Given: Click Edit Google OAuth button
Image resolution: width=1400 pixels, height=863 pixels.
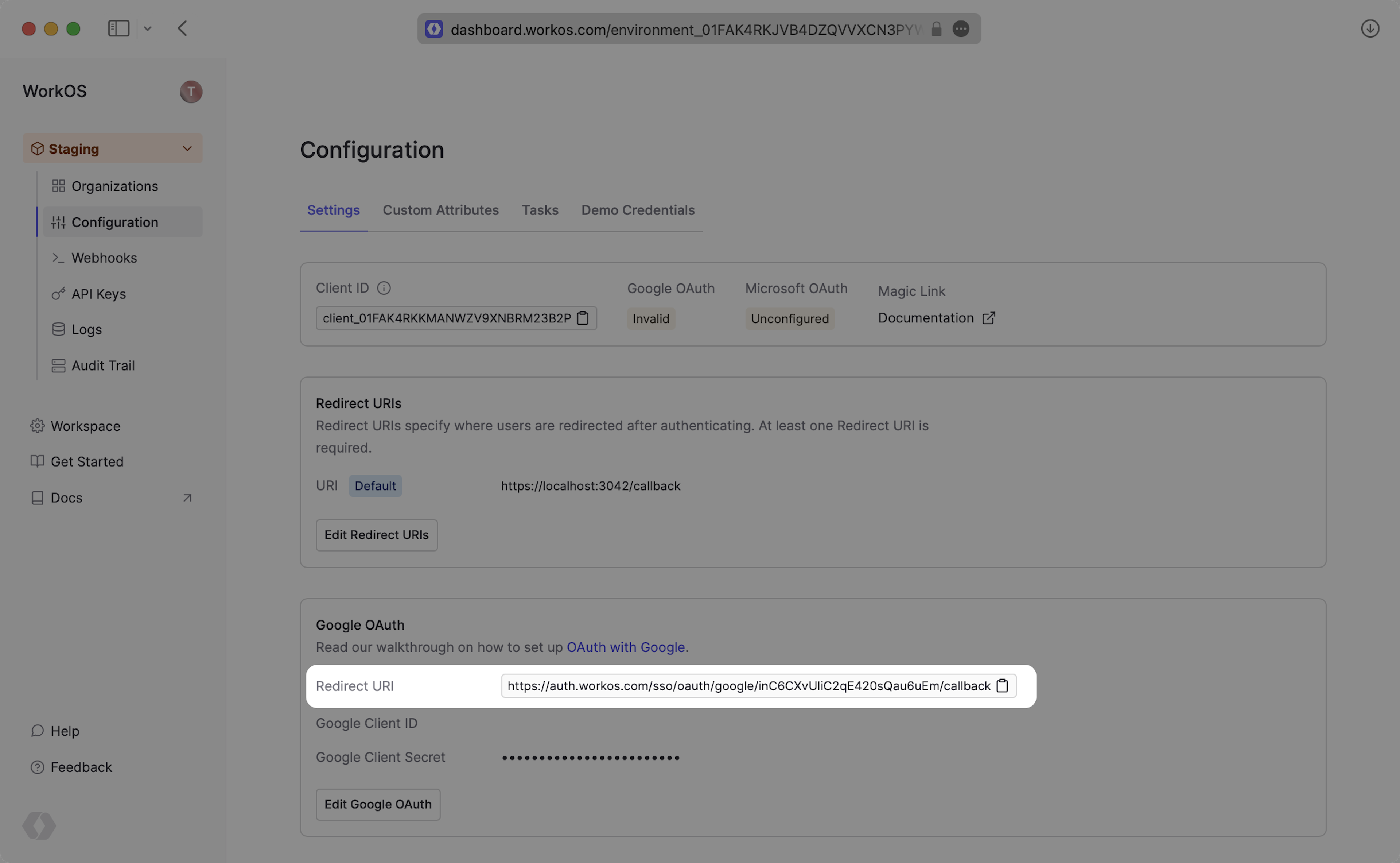Looking at the screenshot, I should (378, 804).
